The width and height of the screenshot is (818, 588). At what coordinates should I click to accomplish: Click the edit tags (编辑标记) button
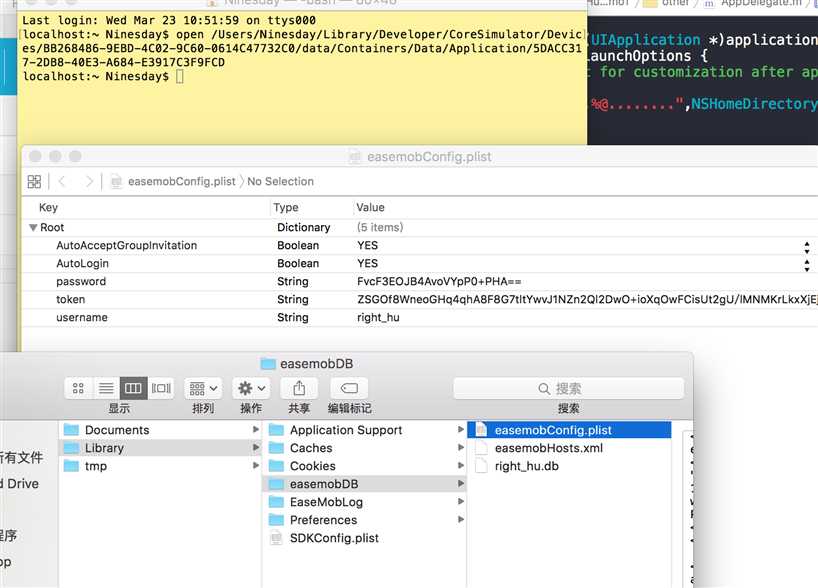(x=350, y=388)
